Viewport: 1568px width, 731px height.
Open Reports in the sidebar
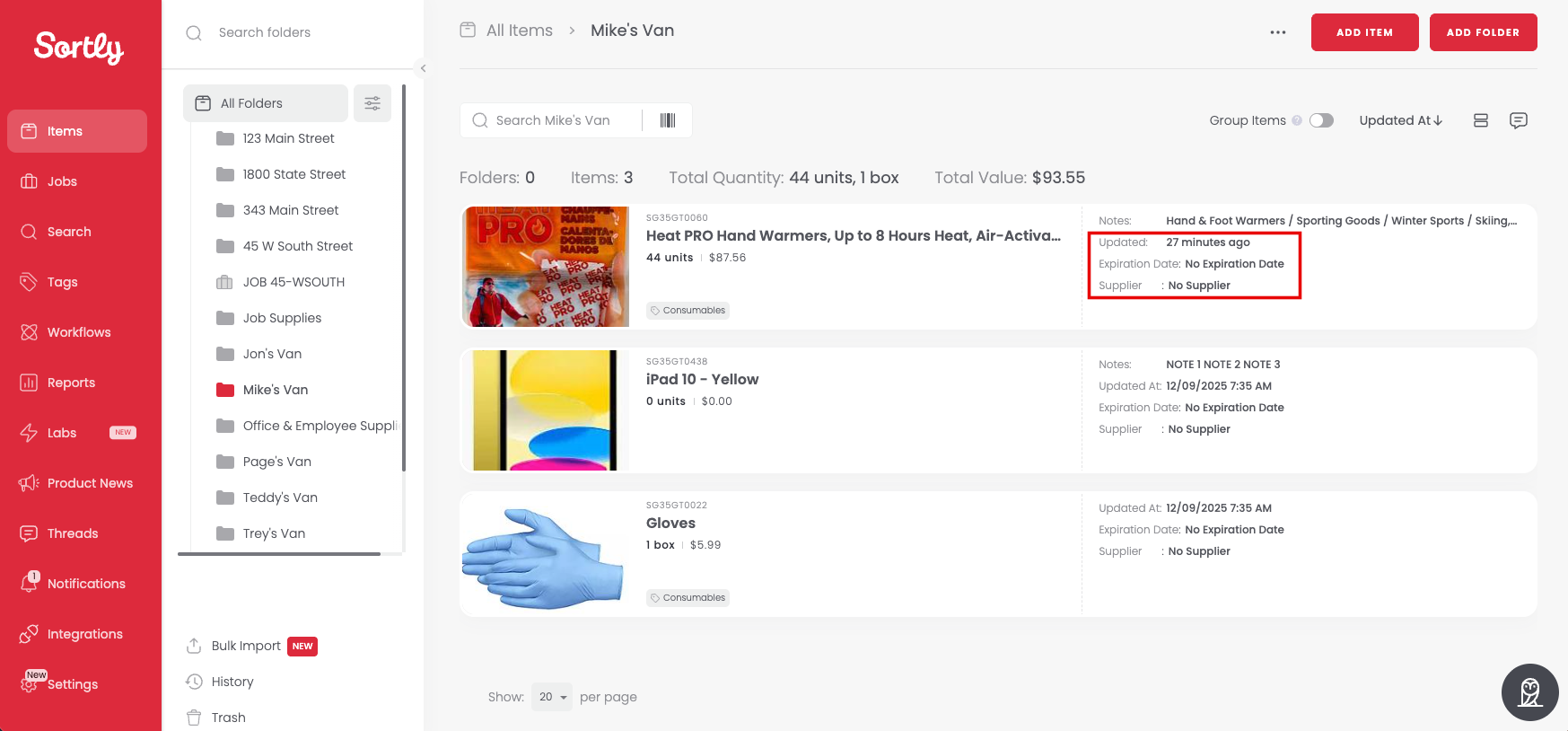pyautogui.click(x=77, y=383)
